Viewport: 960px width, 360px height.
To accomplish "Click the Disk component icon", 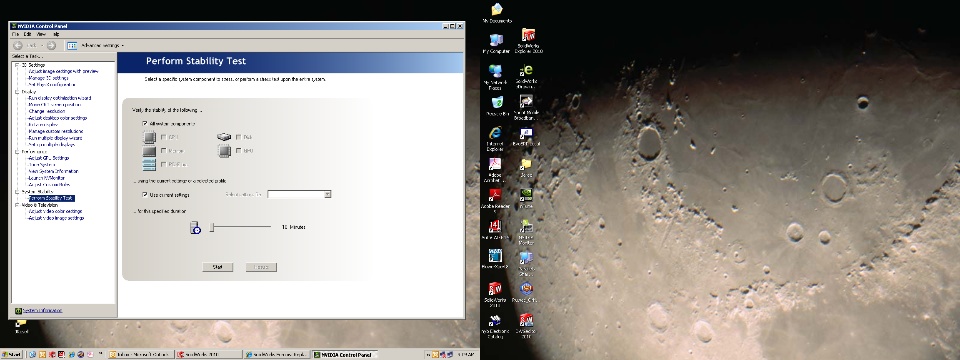I will [x=224, y=137].
